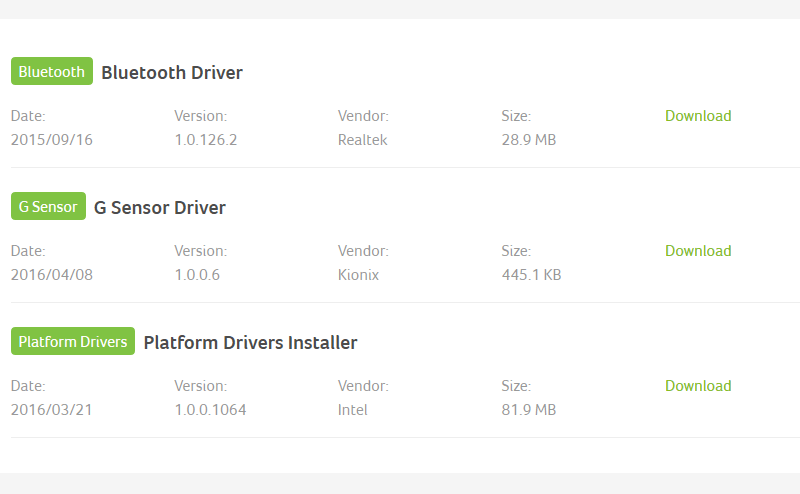Open the Bluetooth Driver title
Image resolution: width=800 pixels, height=494 pixels.
[x=172, y=72]
